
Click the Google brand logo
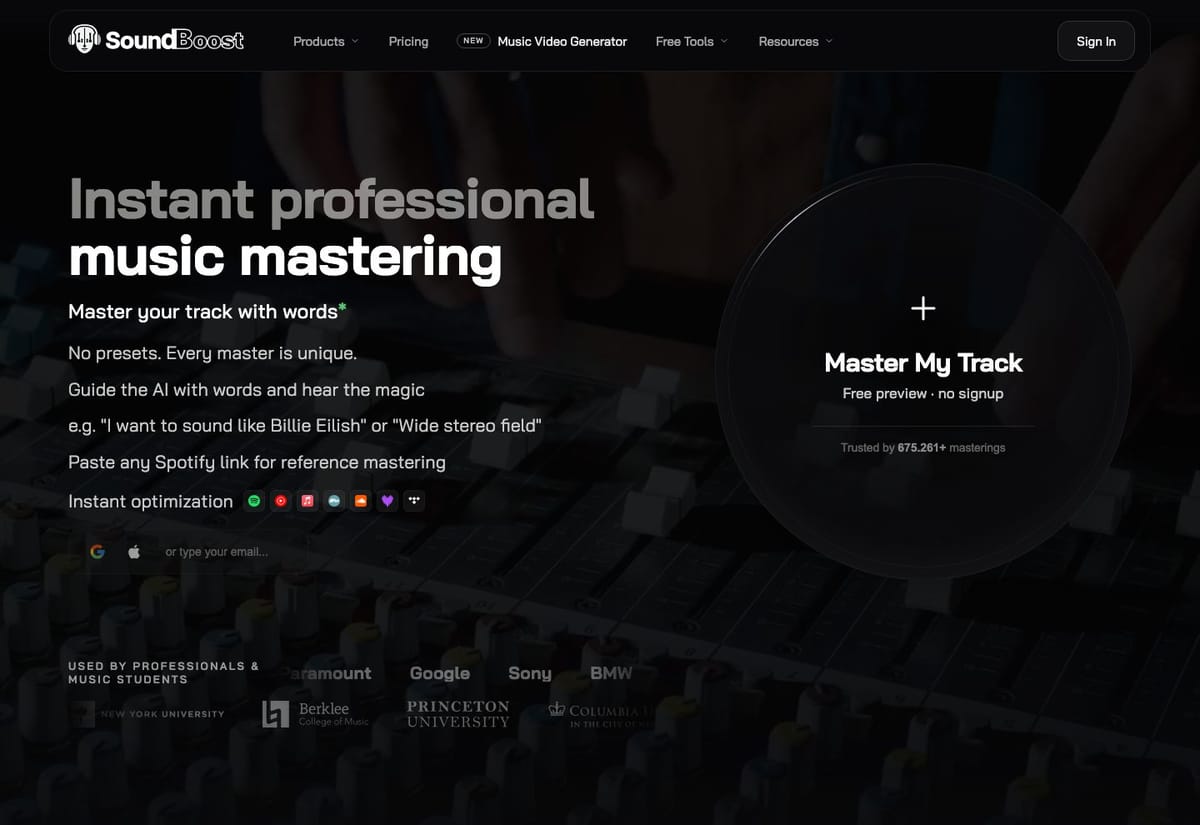pos(440,673)
